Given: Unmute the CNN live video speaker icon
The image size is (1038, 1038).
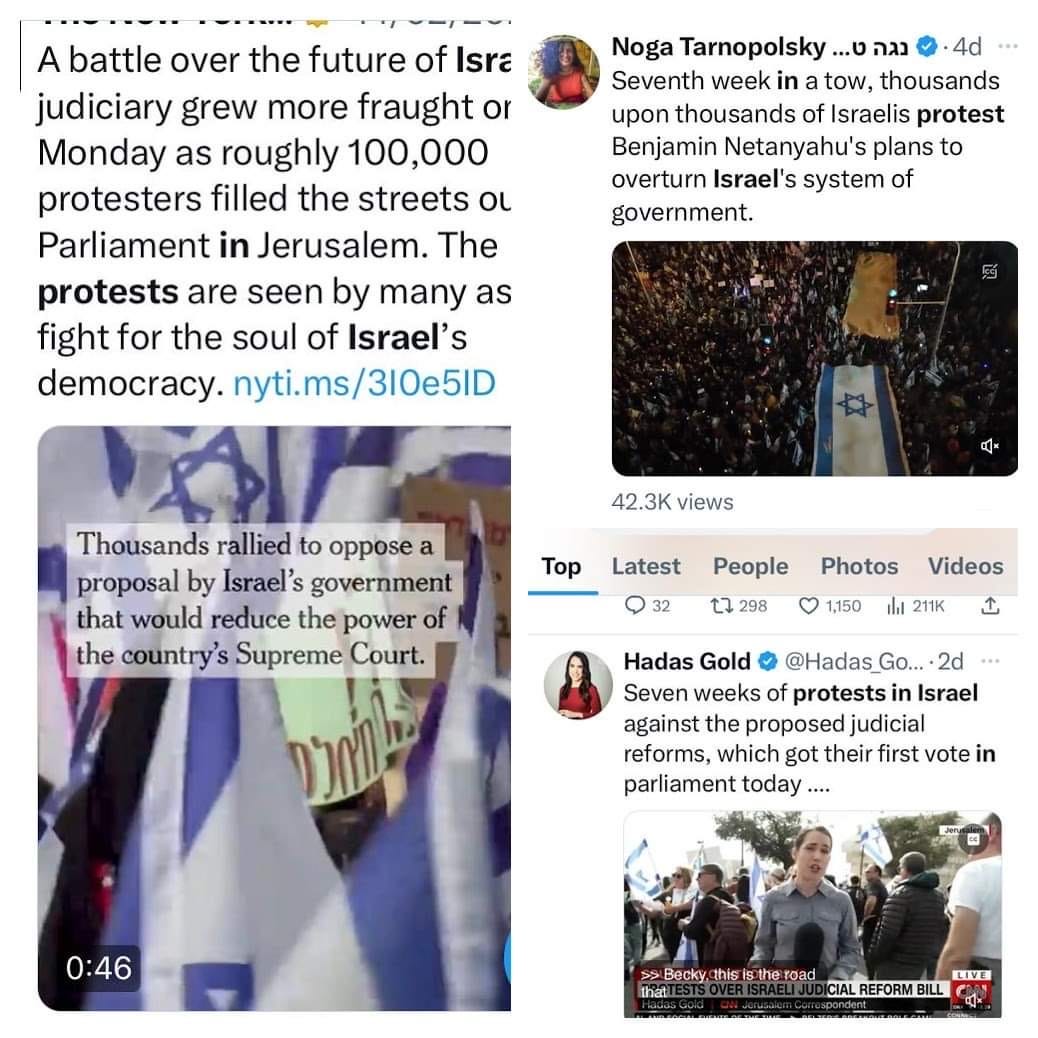Looking at the screenshot, I should 970,1000.
